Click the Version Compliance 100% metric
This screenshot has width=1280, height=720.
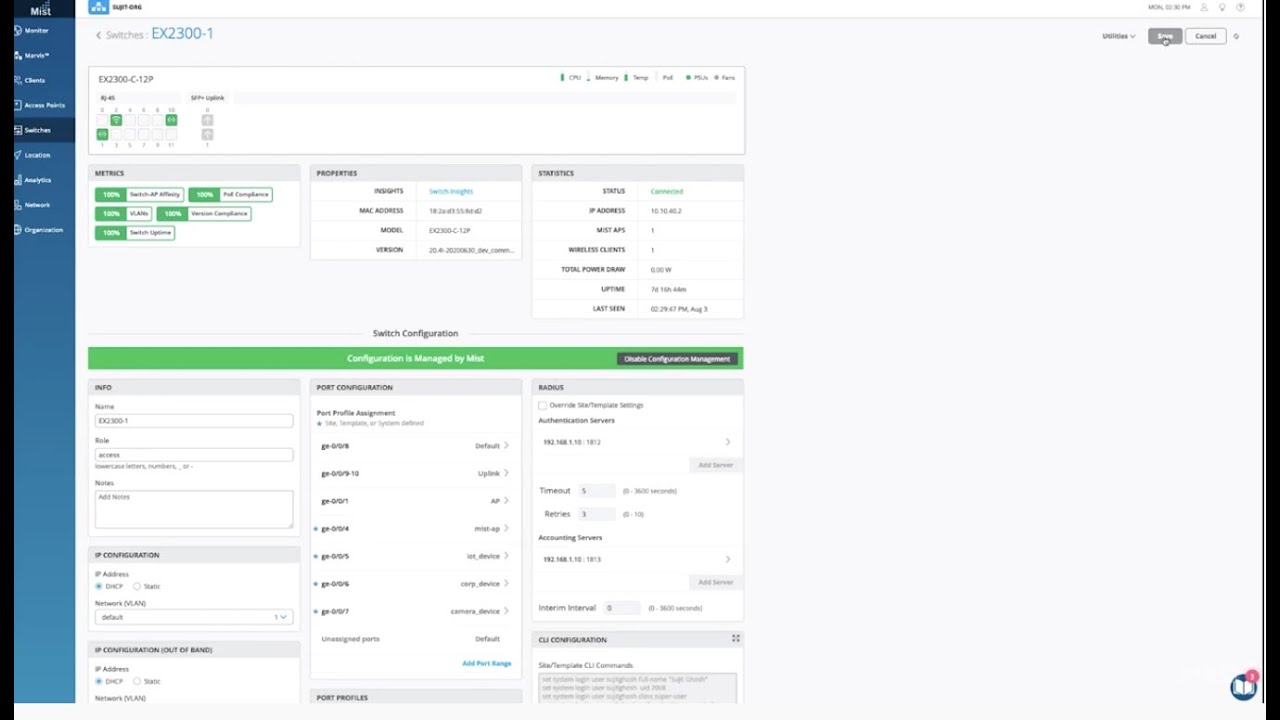tap(203, 214)
